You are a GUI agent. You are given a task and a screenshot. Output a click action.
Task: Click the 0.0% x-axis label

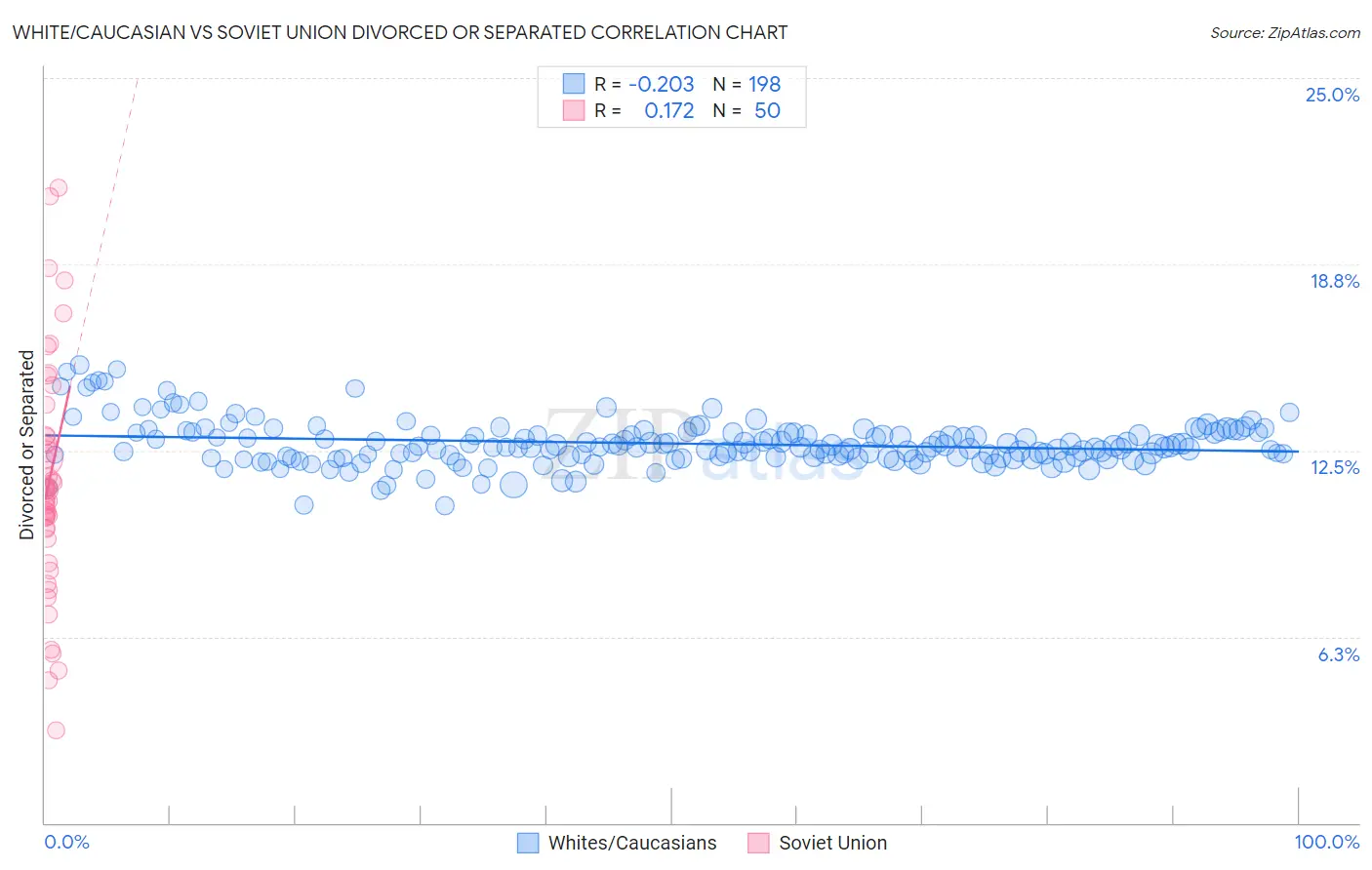point(66,842)
